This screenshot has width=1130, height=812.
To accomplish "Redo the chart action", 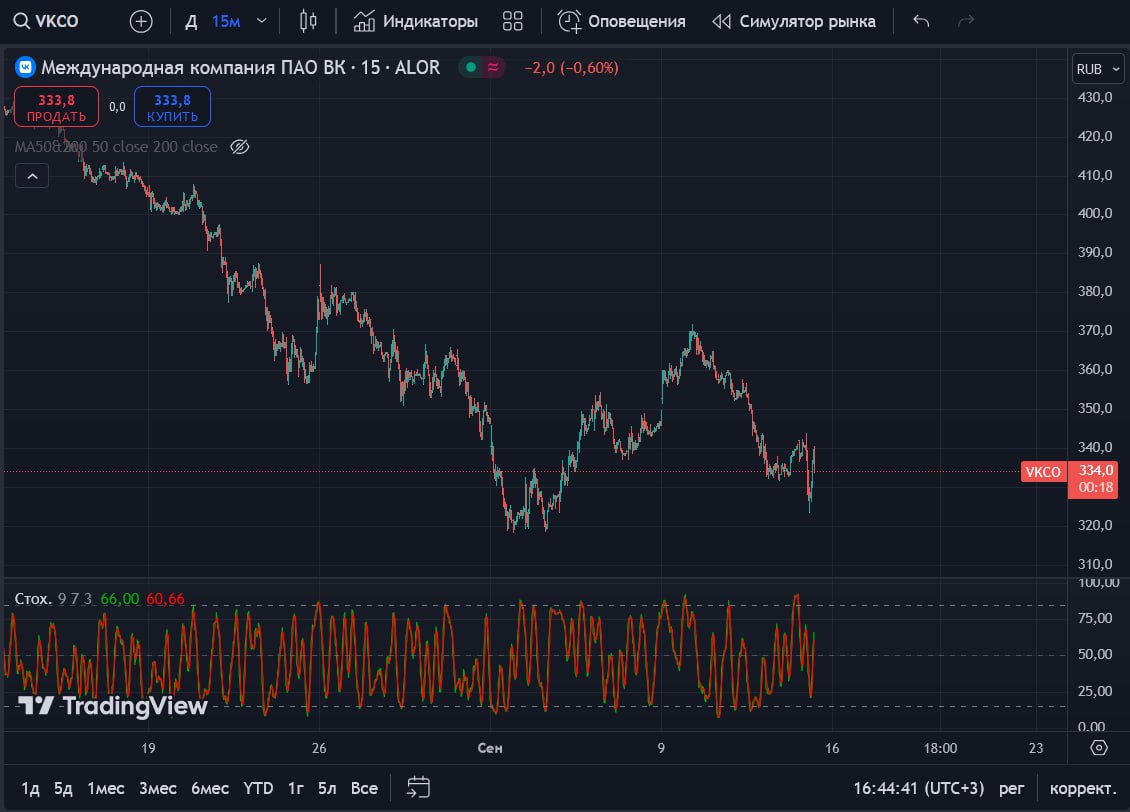I will pos(966,21).
